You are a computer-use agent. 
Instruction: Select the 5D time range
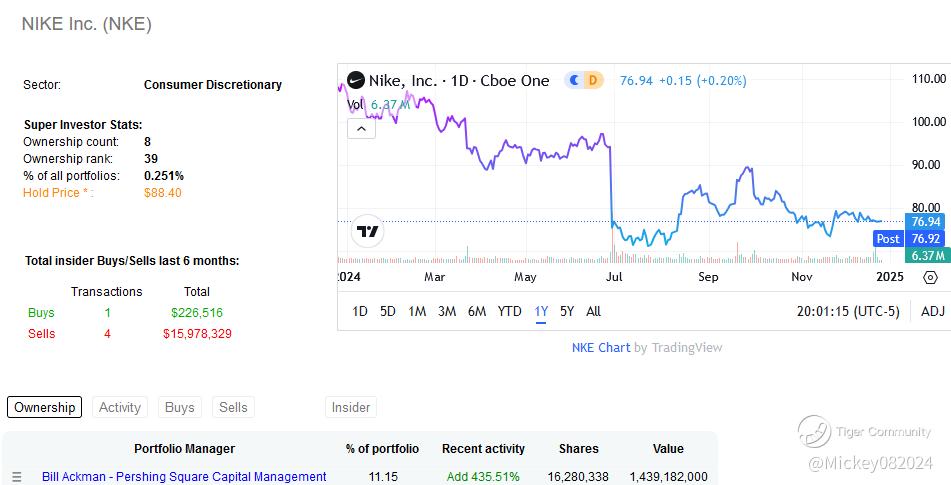tap(388, 311)
